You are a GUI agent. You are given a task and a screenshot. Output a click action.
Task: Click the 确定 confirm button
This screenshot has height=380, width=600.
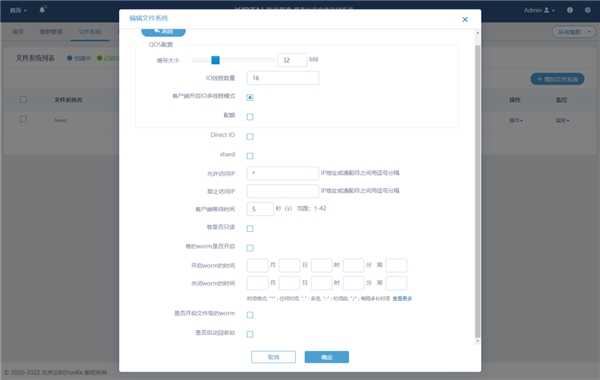click(x=327, y=357)
